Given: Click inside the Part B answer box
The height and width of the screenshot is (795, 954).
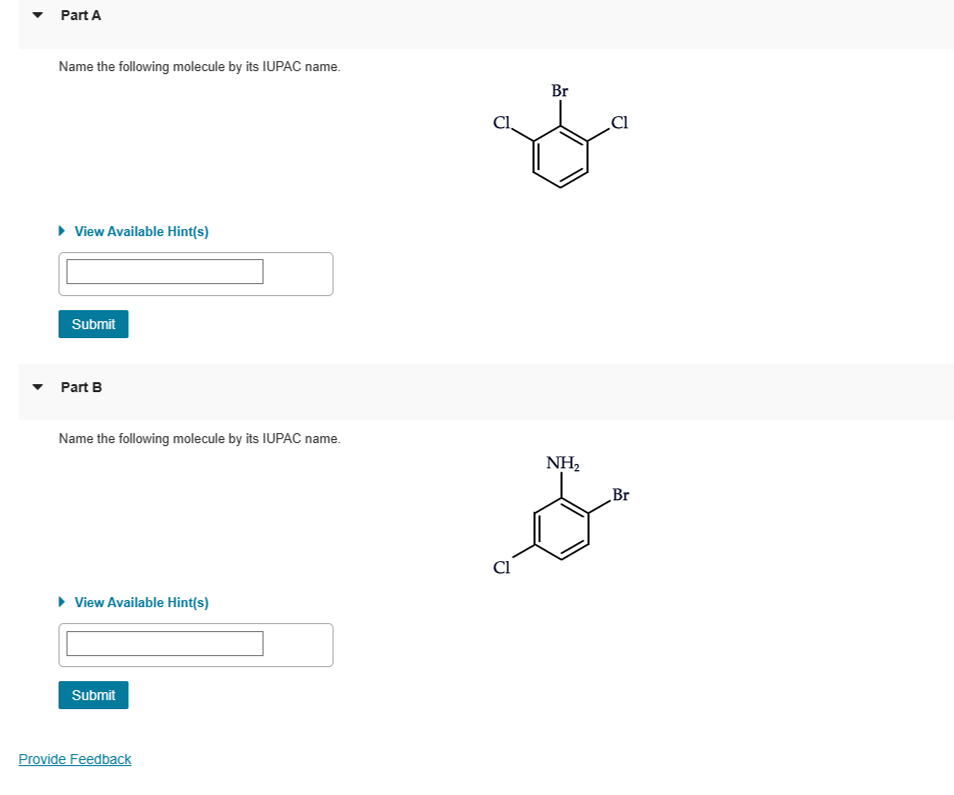Looking at the screenshot, I should coord(164,644).
